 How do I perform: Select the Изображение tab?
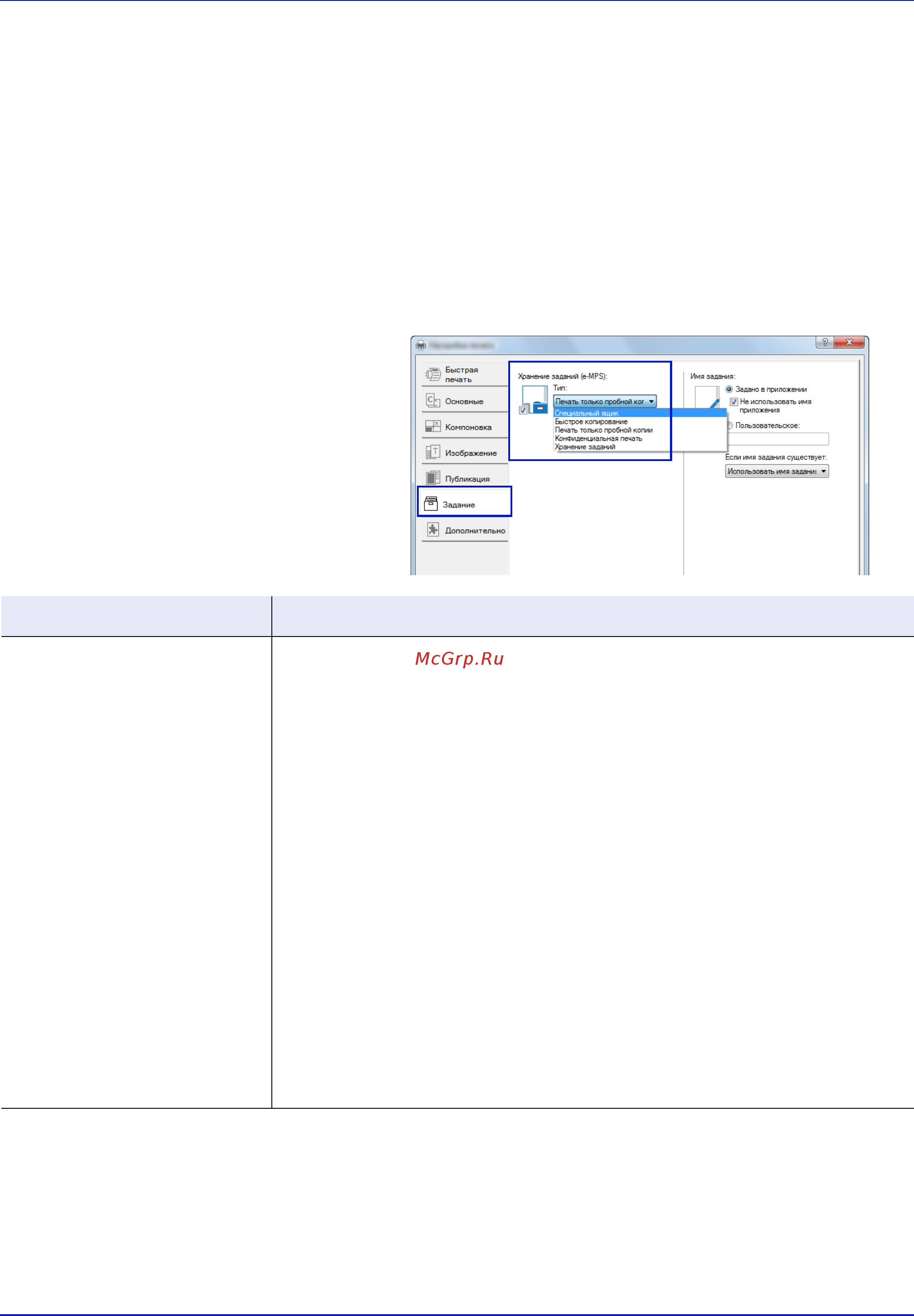click(x=464, y=452)
